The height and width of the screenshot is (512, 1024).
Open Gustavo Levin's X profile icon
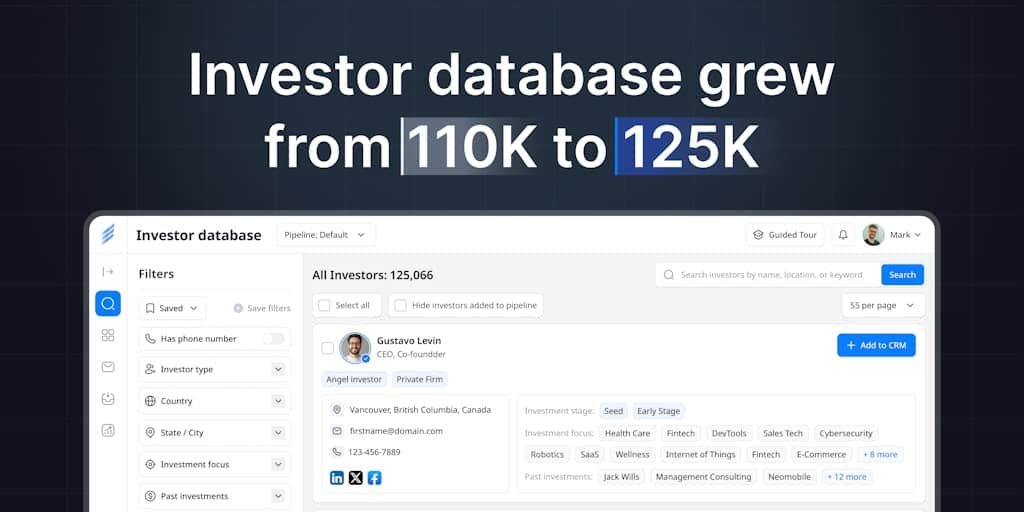pos(355,478)
